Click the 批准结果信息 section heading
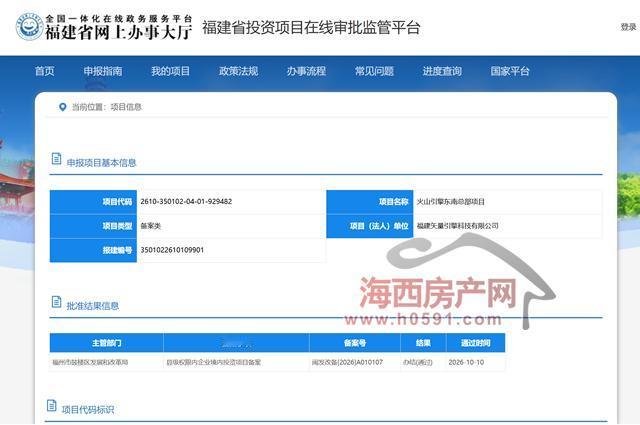640x425 pixels. 93,306
